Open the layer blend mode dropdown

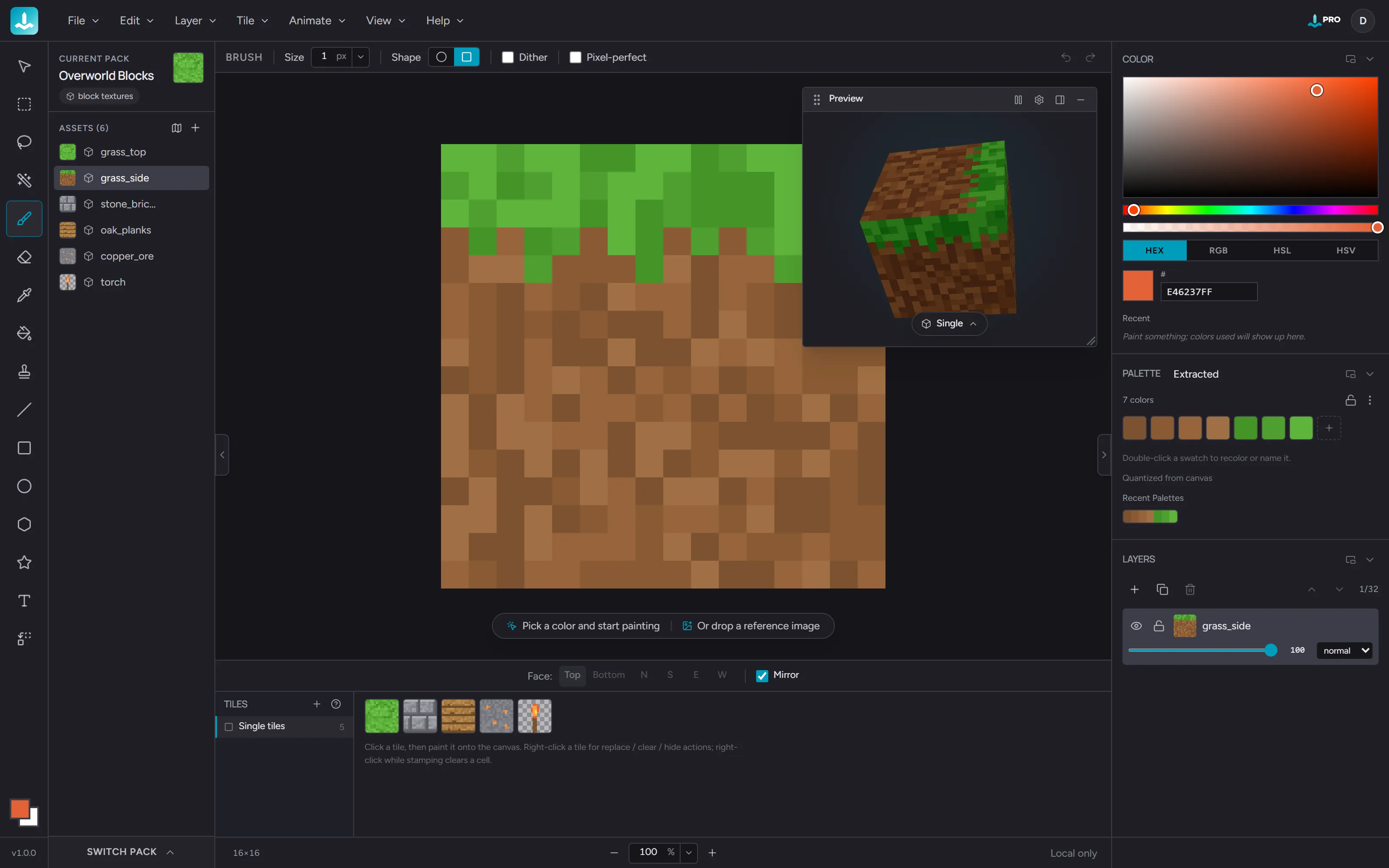1344,651
